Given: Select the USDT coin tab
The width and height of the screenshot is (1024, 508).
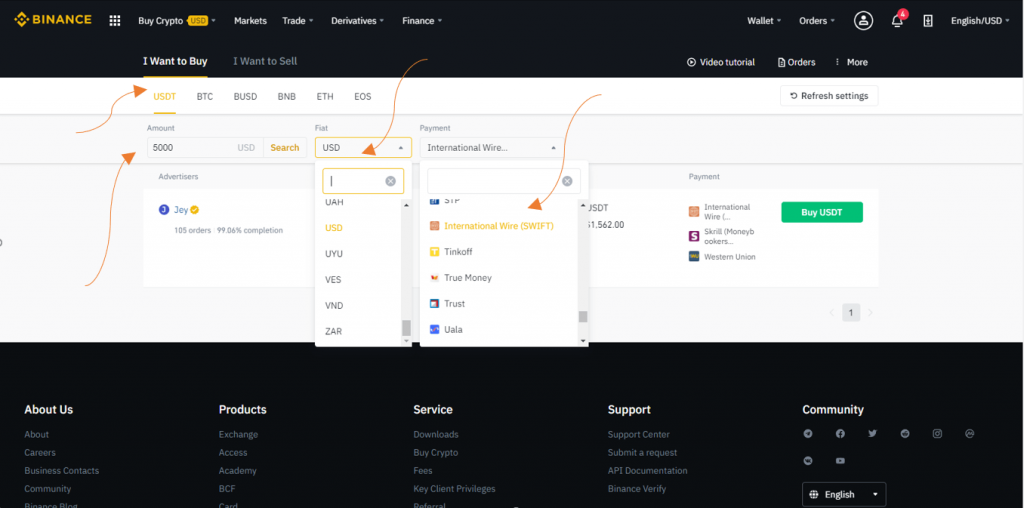Looking at the screenshot, I should click(x=165, y=97).
